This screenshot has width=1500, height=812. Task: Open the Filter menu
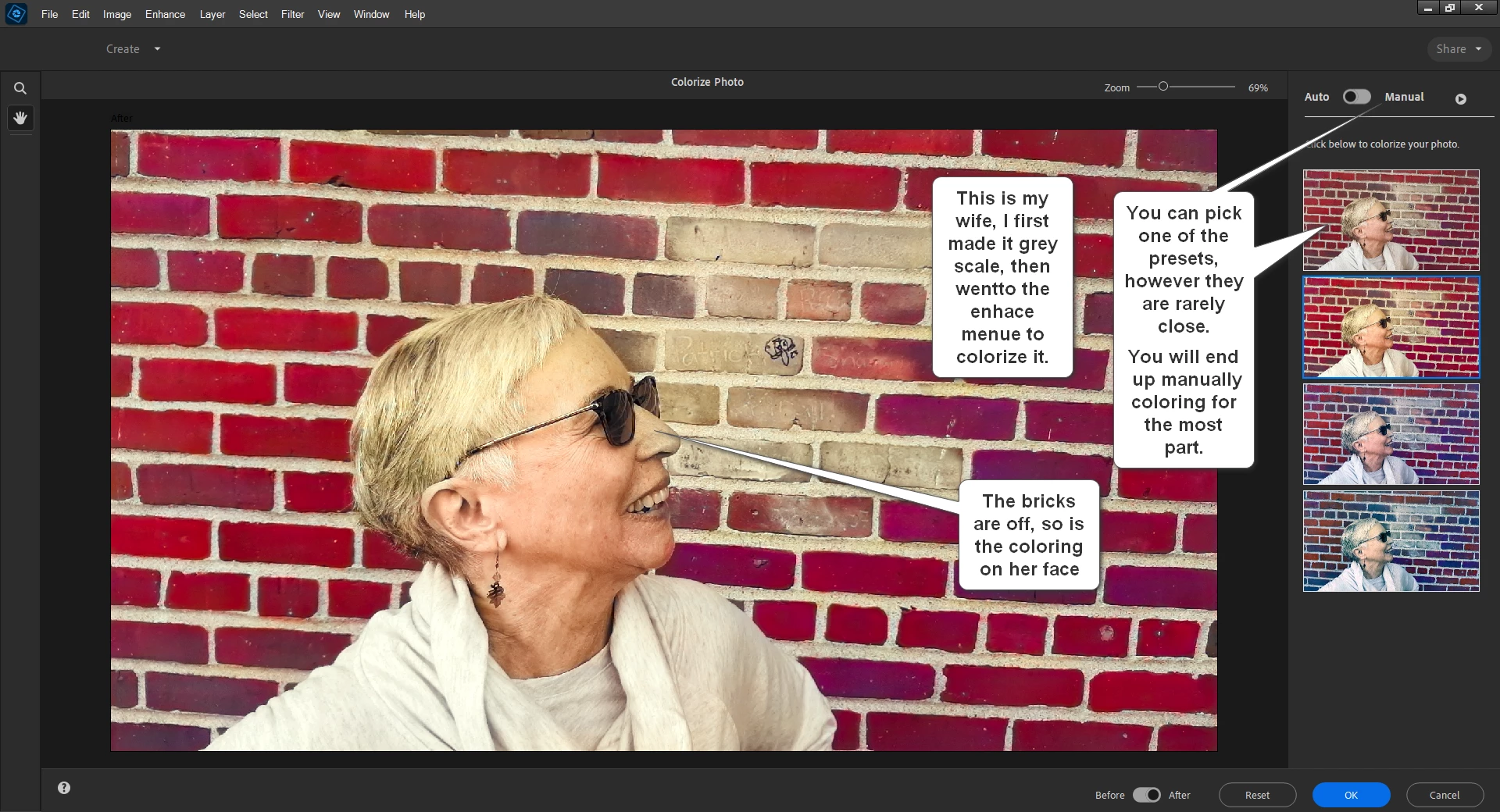tap(293, 14)
